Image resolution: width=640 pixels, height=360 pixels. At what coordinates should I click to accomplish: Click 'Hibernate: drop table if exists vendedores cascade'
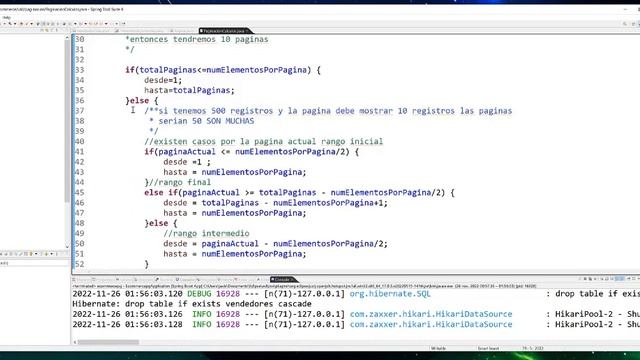(192, 304)
